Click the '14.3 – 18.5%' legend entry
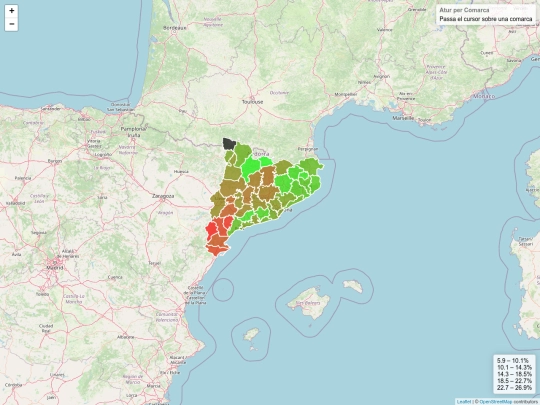540x405 pixels. 515,374
